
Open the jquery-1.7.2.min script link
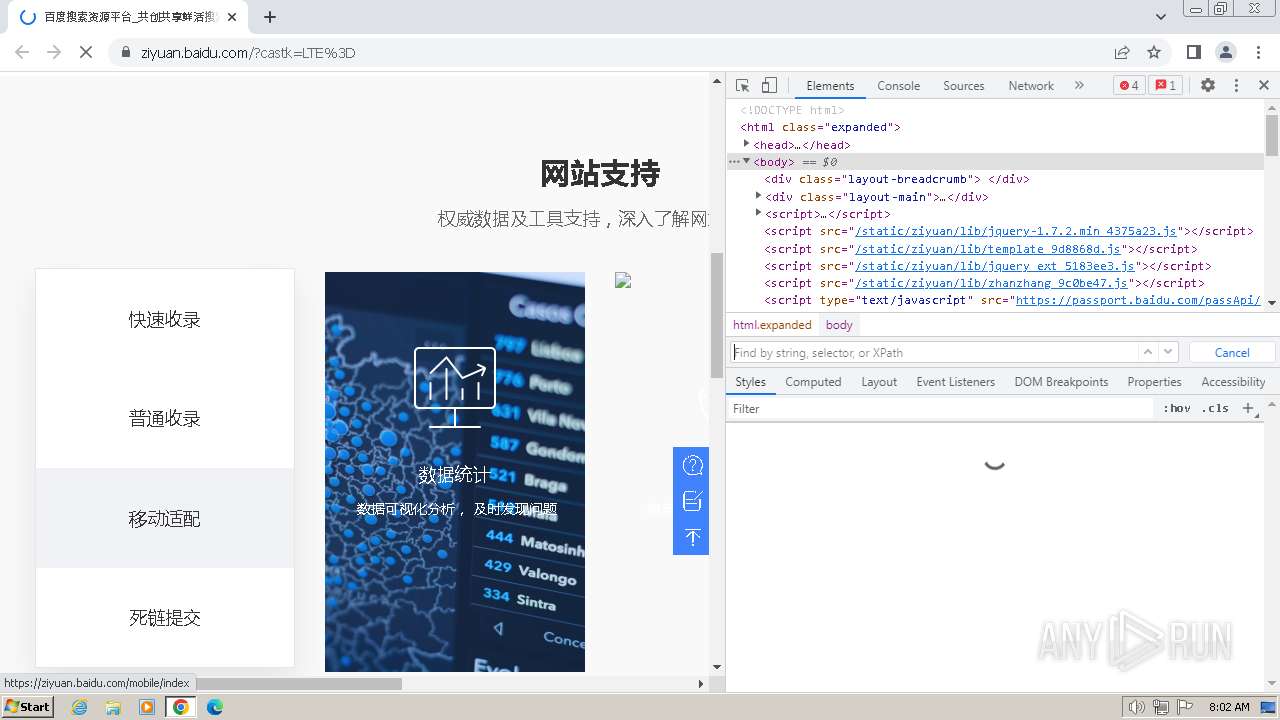(x=1016, y=231)
